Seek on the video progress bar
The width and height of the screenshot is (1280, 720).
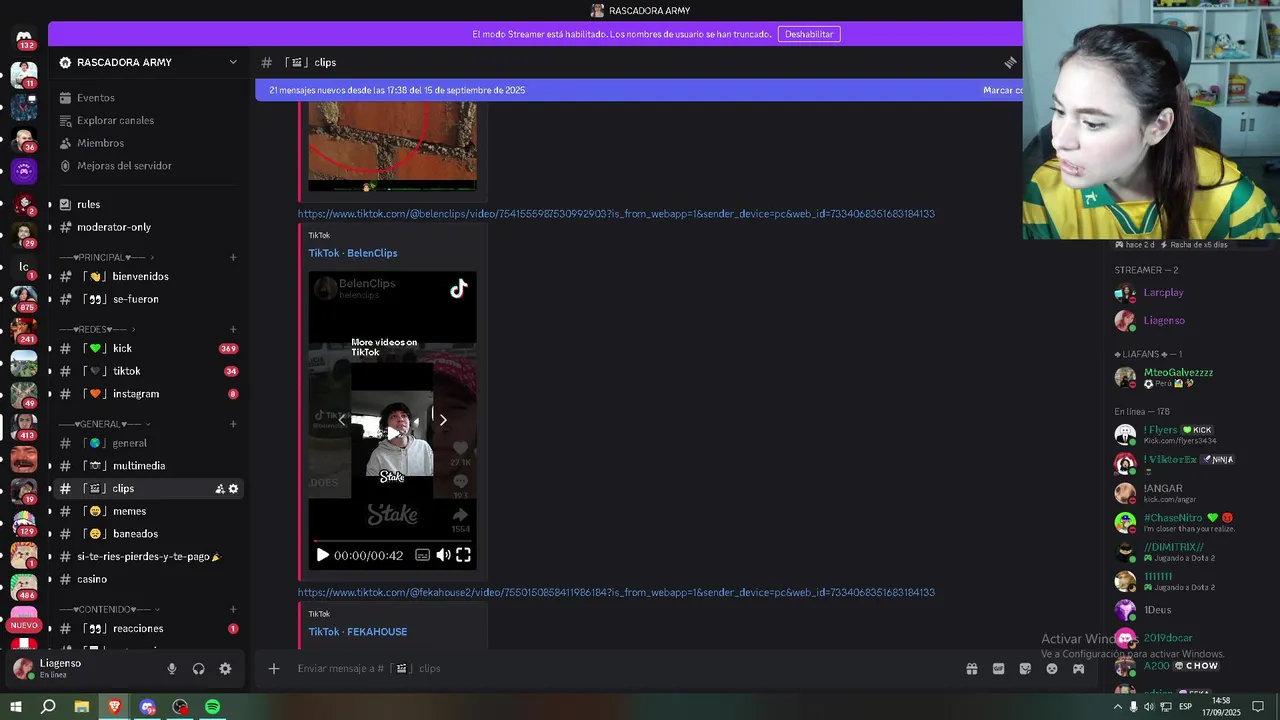(392, 541)
